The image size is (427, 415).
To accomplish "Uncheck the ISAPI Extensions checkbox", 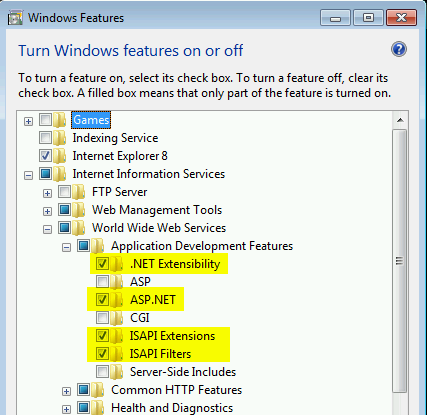I will pyautogui.click(x=102, y=335).
